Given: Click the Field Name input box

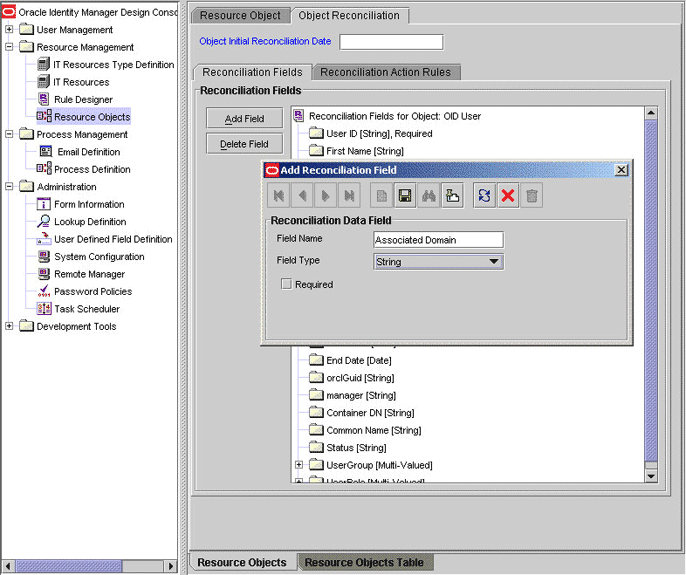Looking at the screenshot, I should coord(438,240).
